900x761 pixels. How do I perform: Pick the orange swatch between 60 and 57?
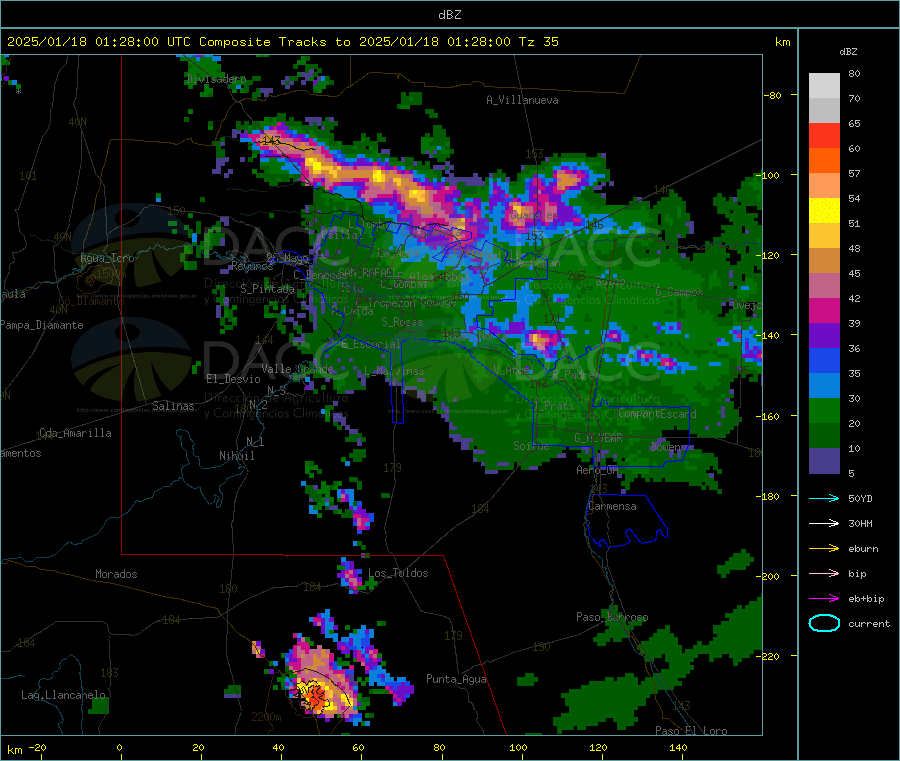[x=824, y=161]
